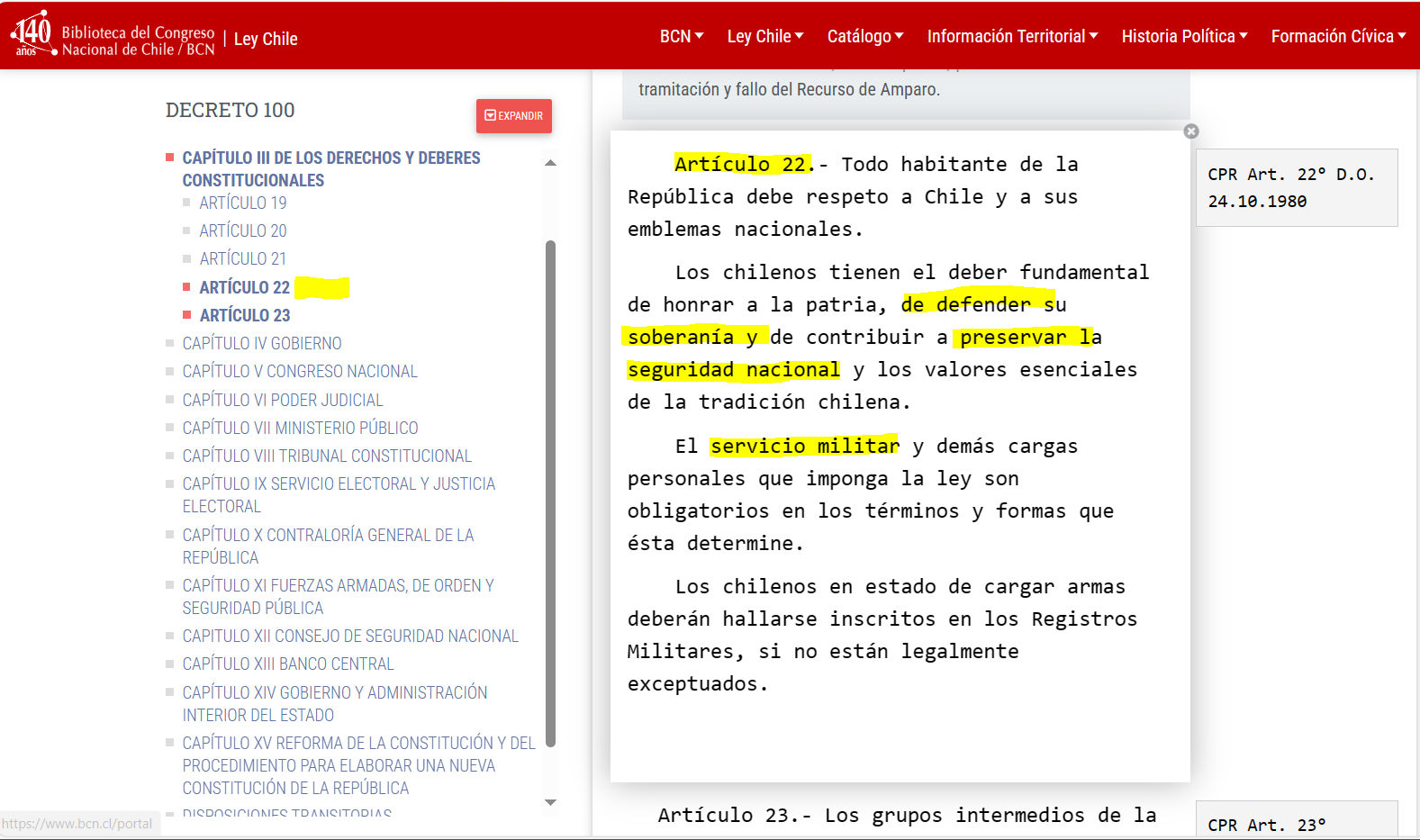The height and width of the screenshot is (840, 1420).
Task: Select Capítulo III De los Derechos y Deberes
Action: (x=331, y=168)
